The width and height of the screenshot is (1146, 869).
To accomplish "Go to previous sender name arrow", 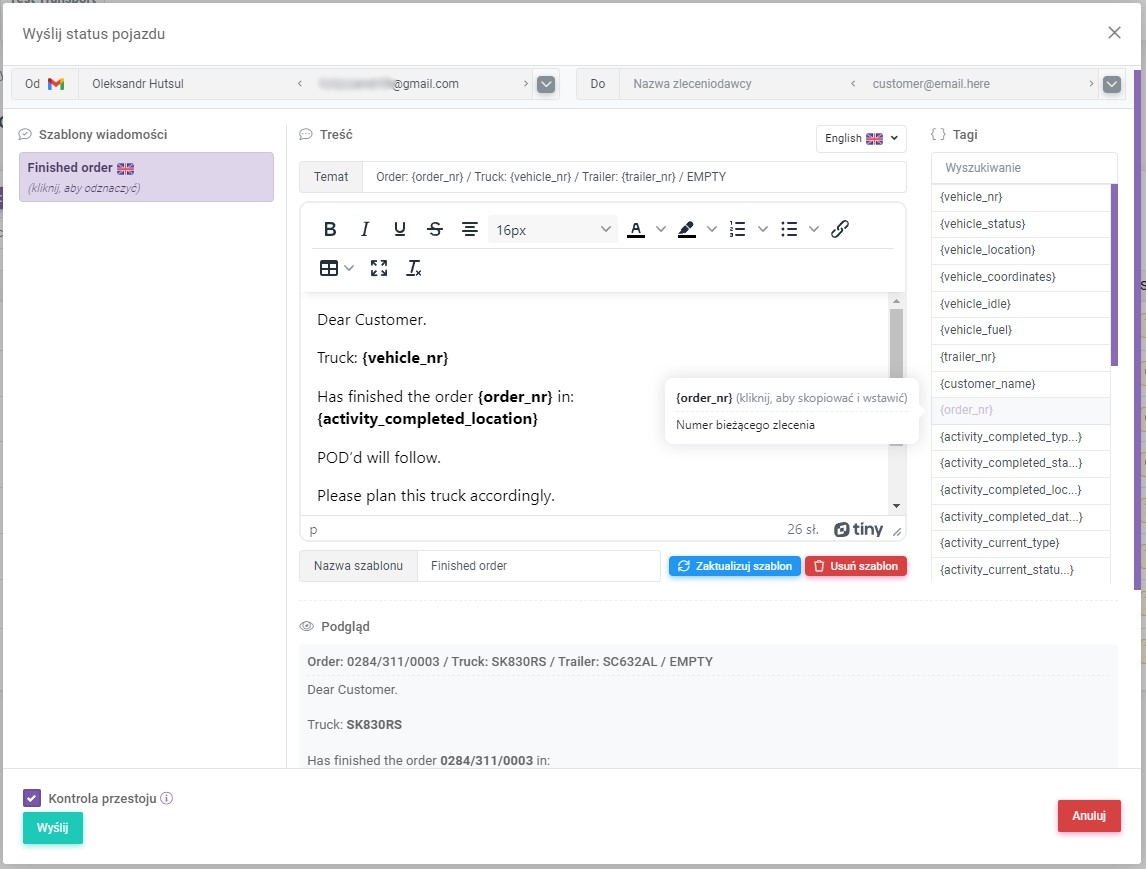I will (x=300, y=84).
